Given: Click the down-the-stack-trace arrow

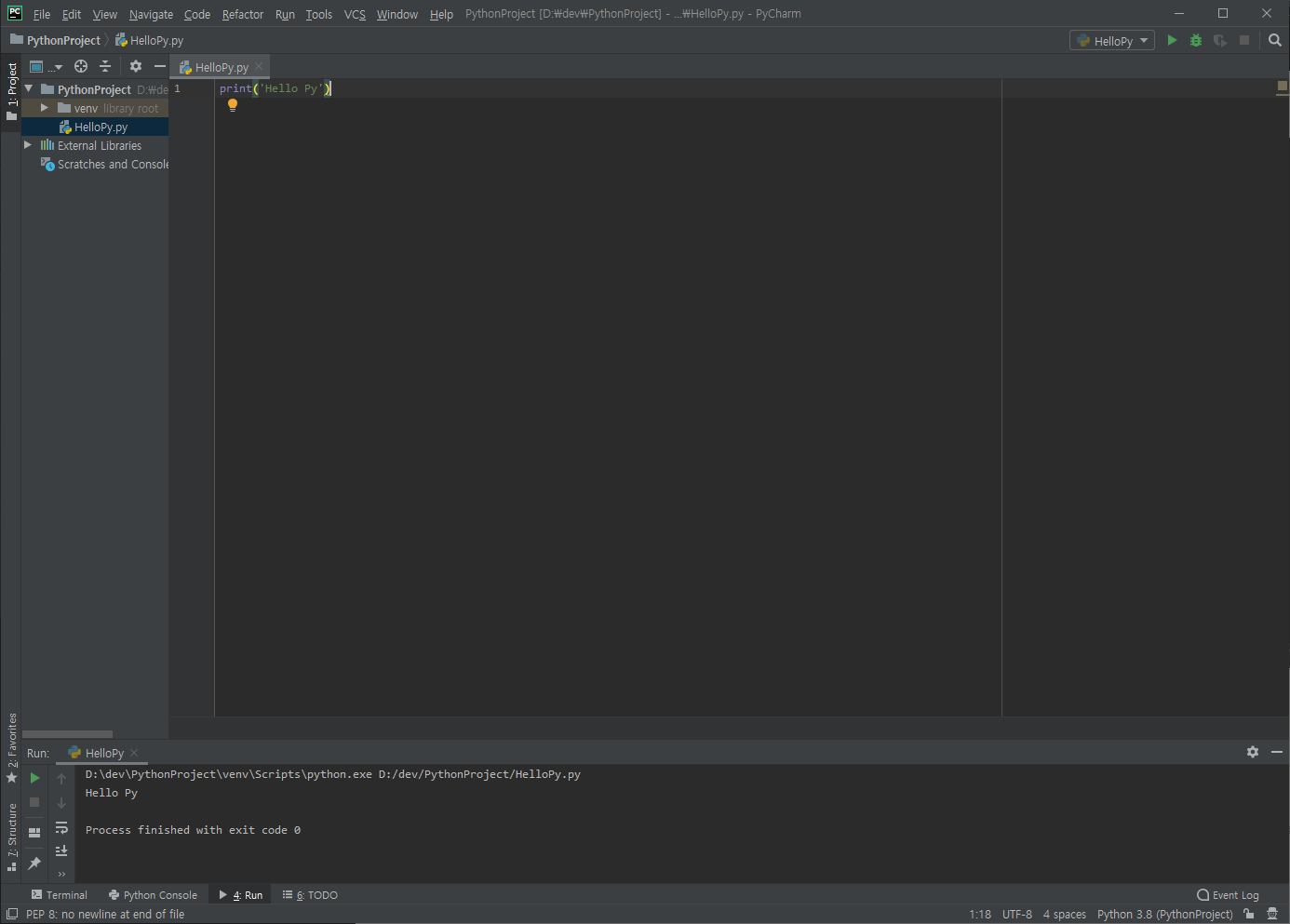Looking at the screenshot, I should point(61,803).
